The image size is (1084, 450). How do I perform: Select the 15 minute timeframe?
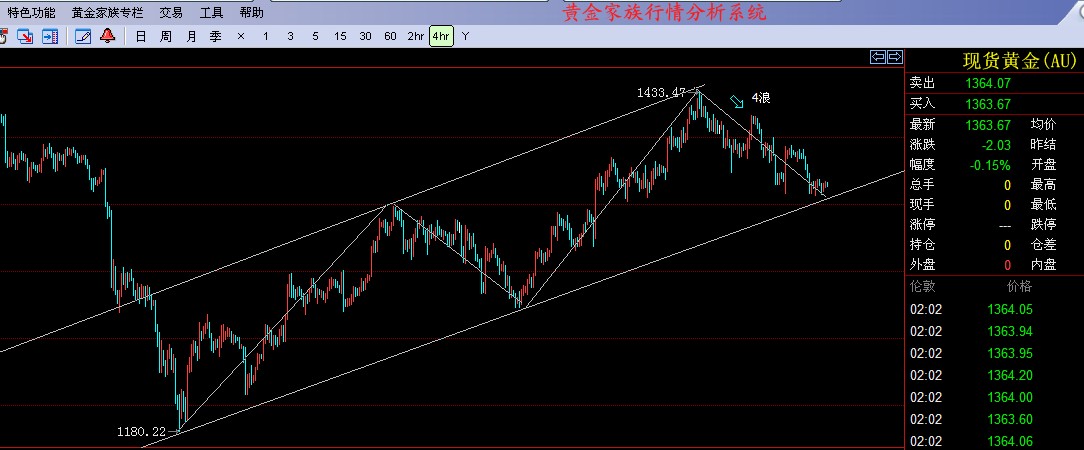[x=340, y=37]
